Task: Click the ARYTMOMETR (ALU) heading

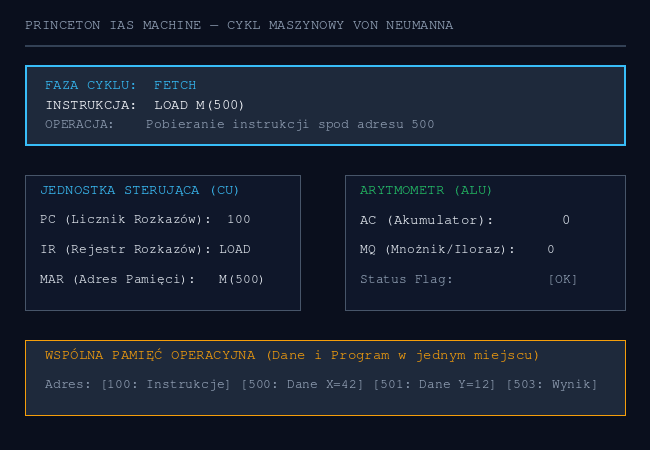Action: [x=426, y=190]
